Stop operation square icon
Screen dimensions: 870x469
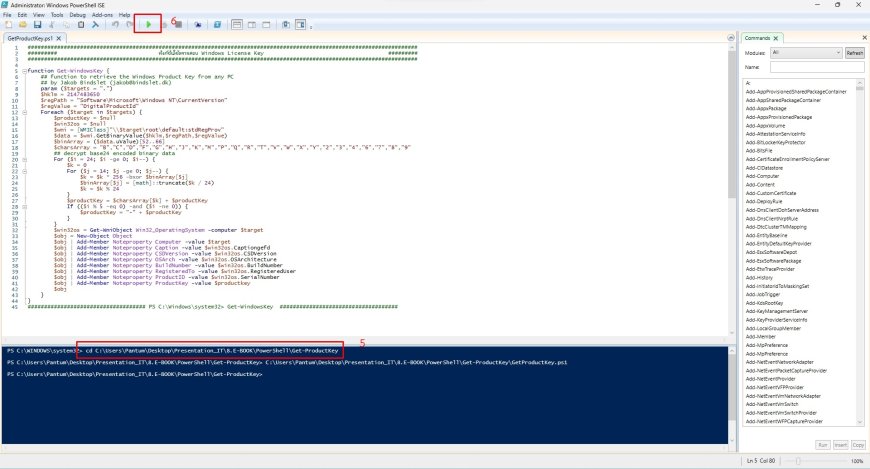[179, 24]
